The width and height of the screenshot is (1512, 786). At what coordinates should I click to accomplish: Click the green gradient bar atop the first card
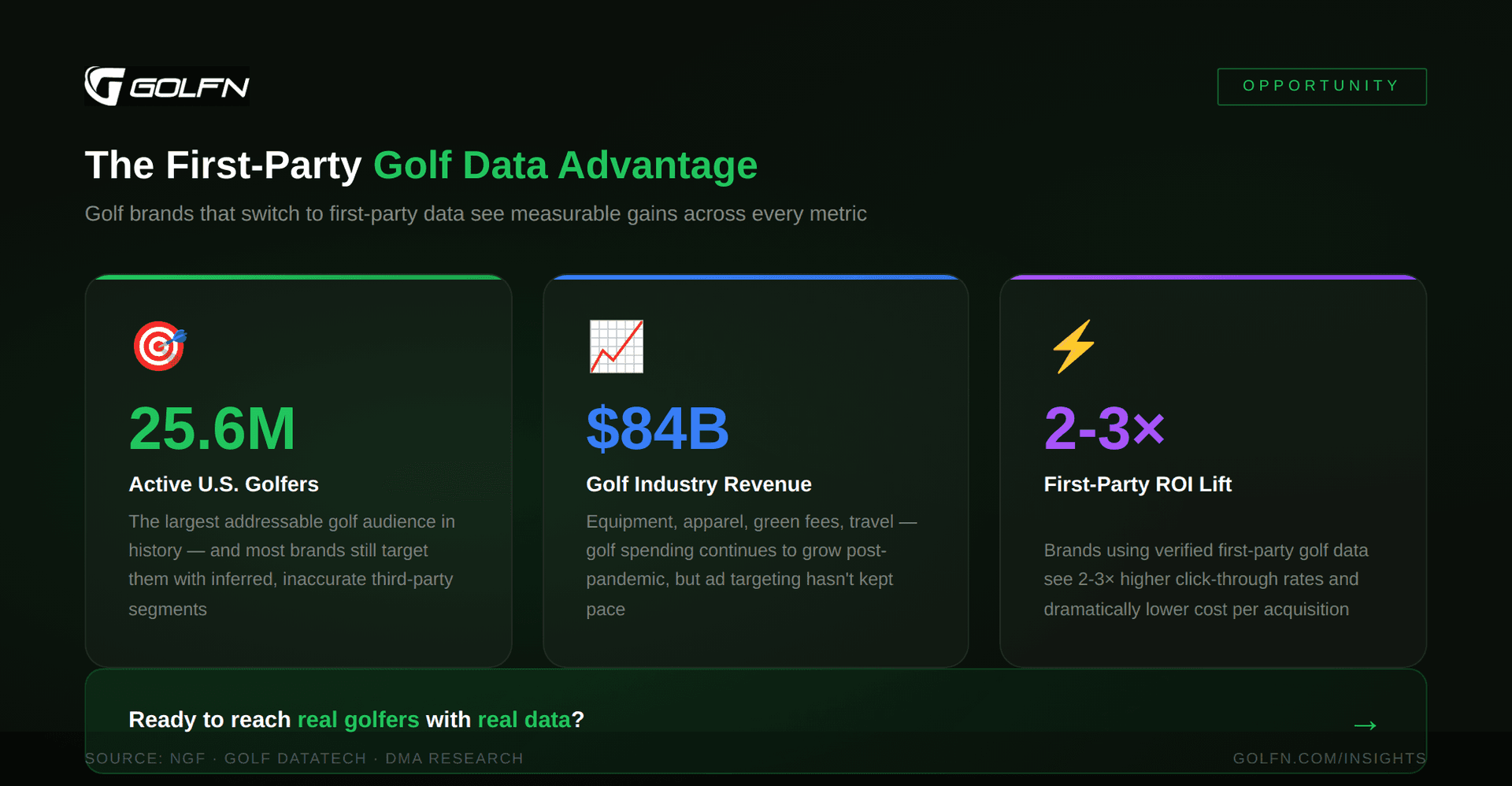point(298,276)
